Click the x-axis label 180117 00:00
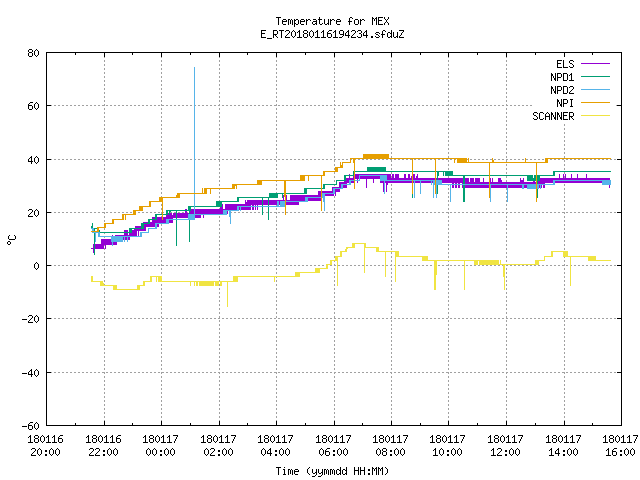Image resolution: width=640 pixels, height=480 pixels. pos(160,446)
